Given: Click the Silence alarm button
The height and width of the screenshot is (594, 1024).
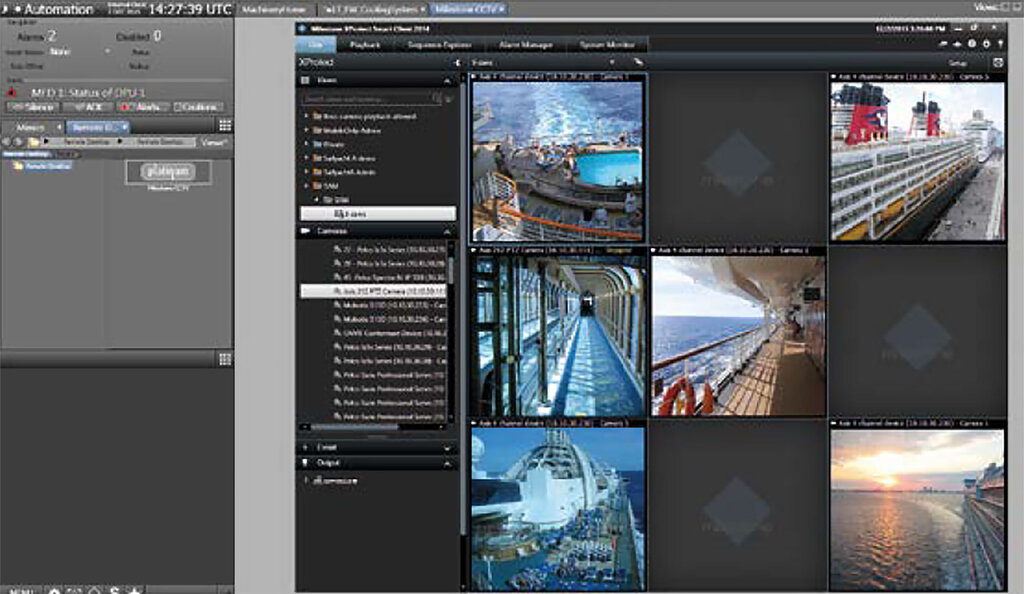Looking at the screenshot, I should point(32,107).
